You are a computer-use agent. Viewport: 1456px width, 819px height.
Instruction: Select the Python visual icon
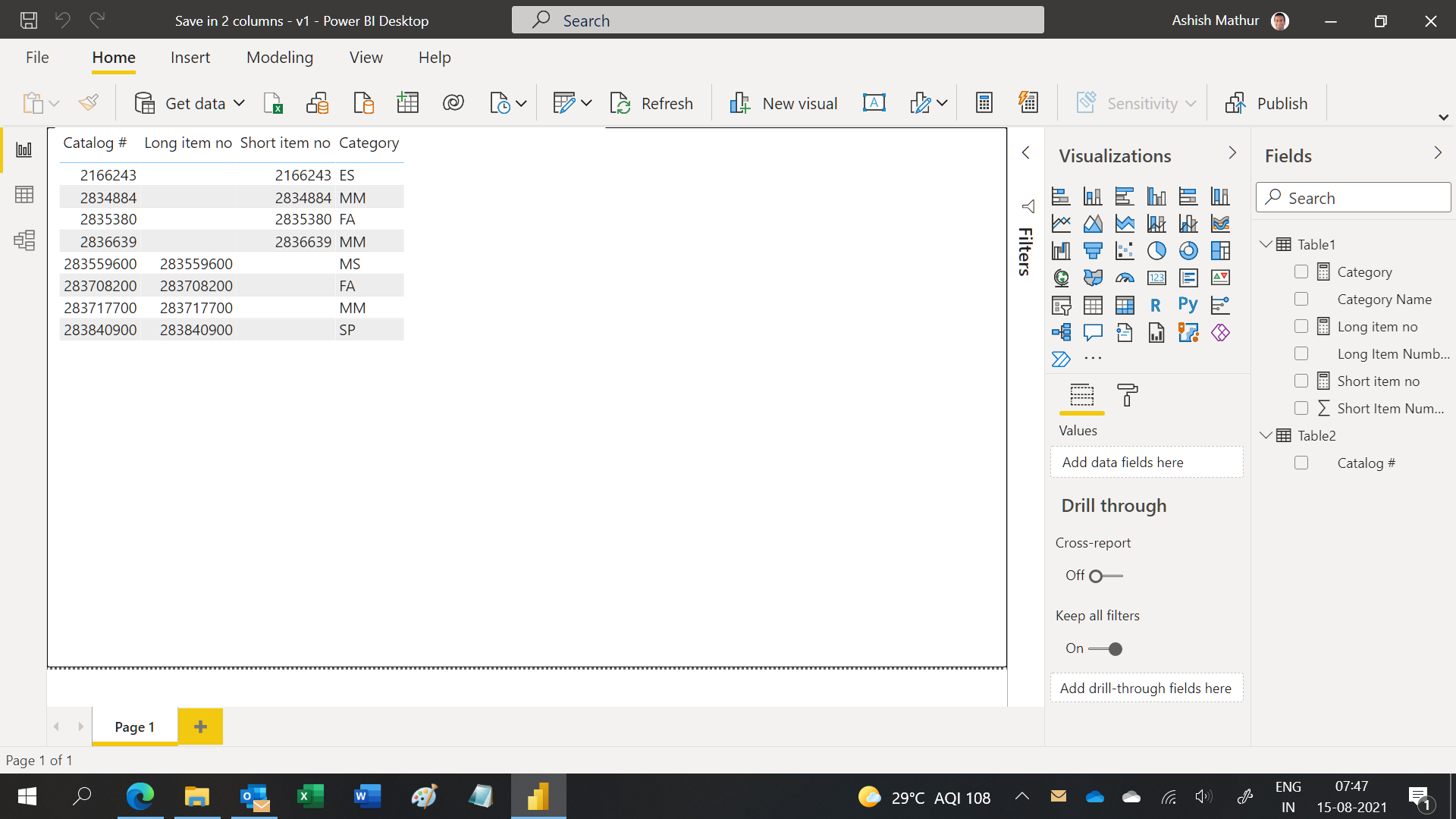click(x=1188, y=306)
